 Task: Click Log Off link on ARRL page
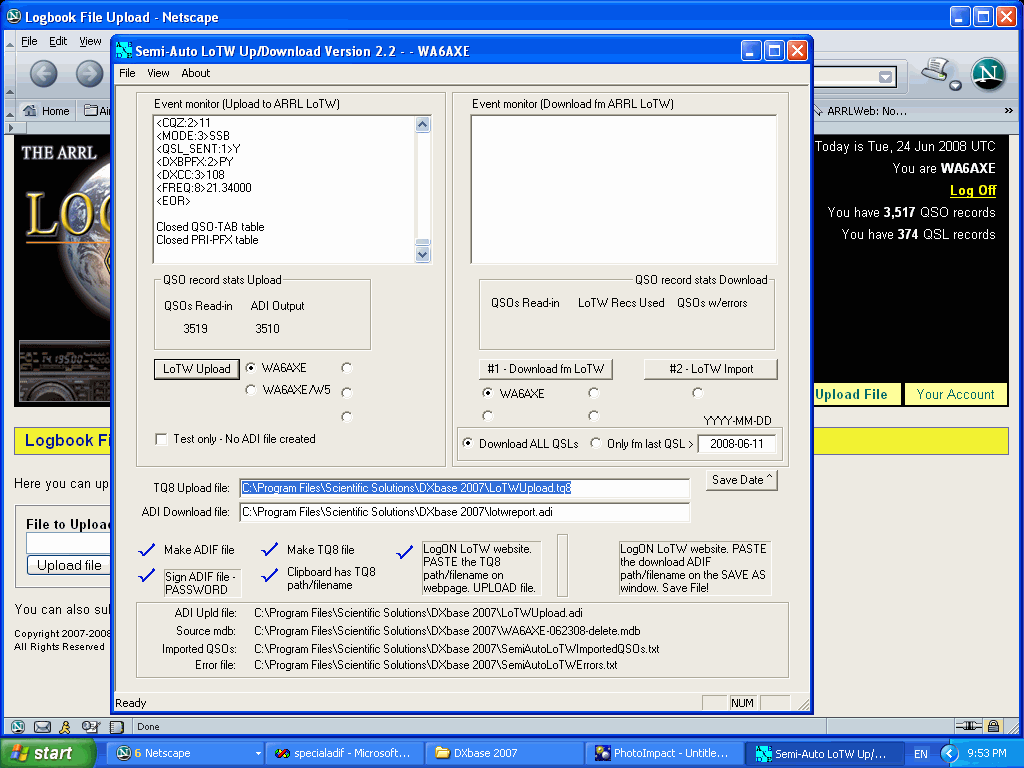point(972,190)
